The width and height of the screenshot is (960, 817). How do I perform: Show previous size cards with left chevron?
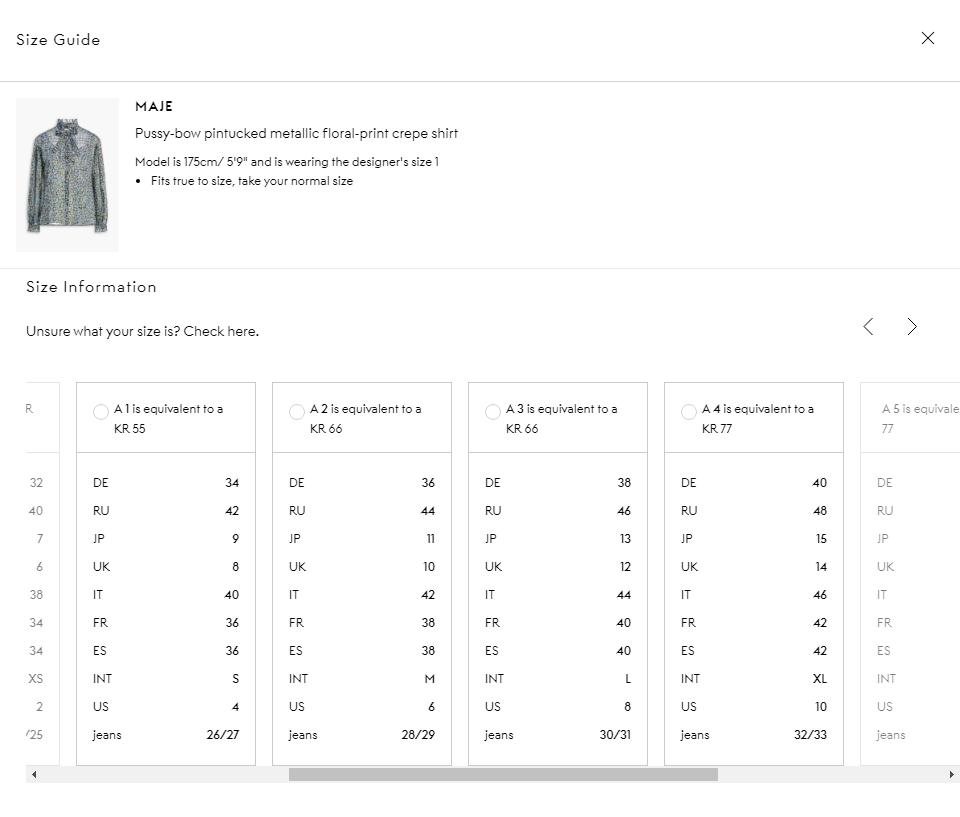click(x=868, y=326)
